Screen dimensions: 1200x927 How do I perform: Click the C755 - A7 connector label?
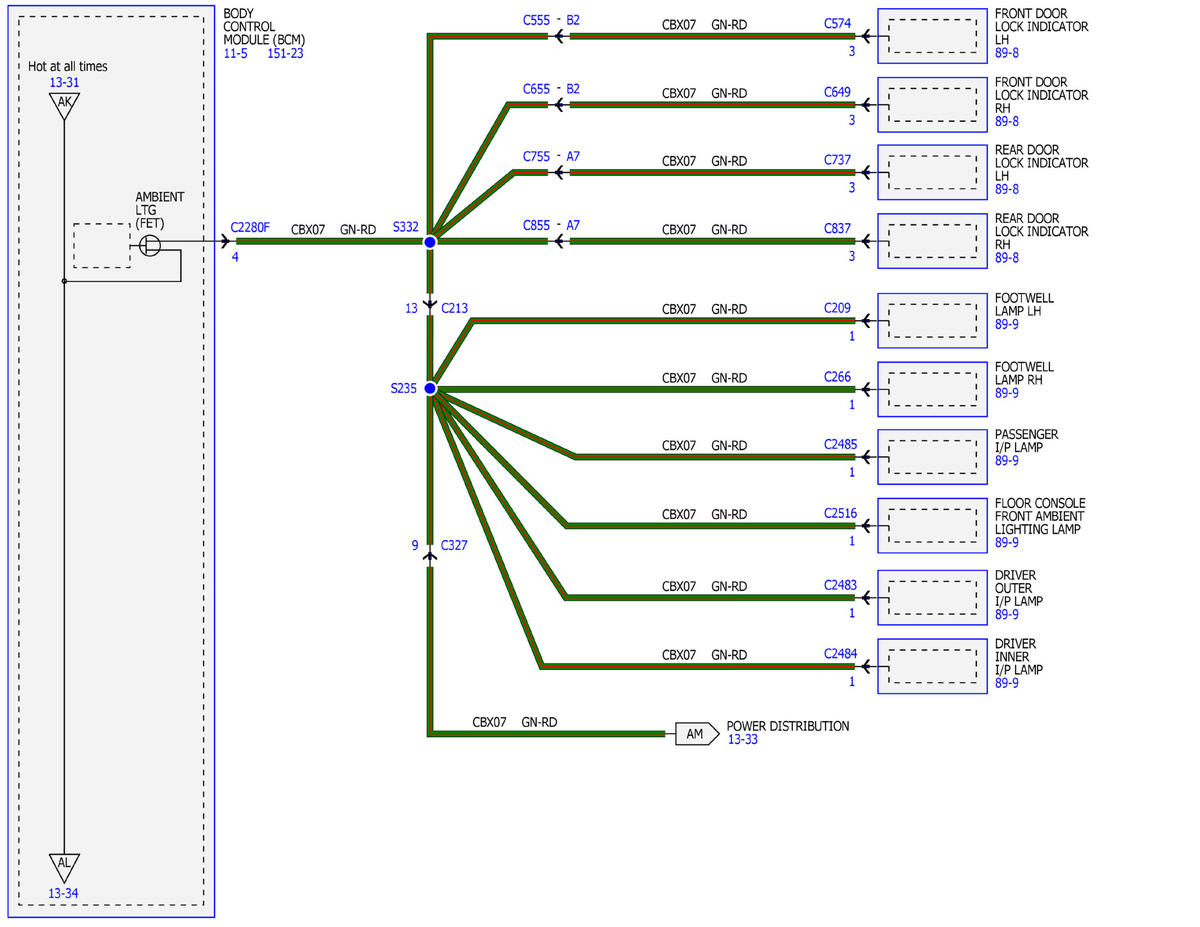pos(551,158)
